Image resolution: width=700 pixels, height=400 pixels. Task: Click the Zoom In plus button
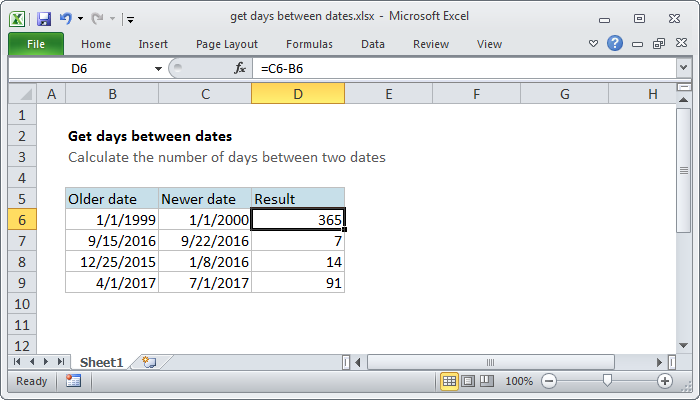pos(664,381)
